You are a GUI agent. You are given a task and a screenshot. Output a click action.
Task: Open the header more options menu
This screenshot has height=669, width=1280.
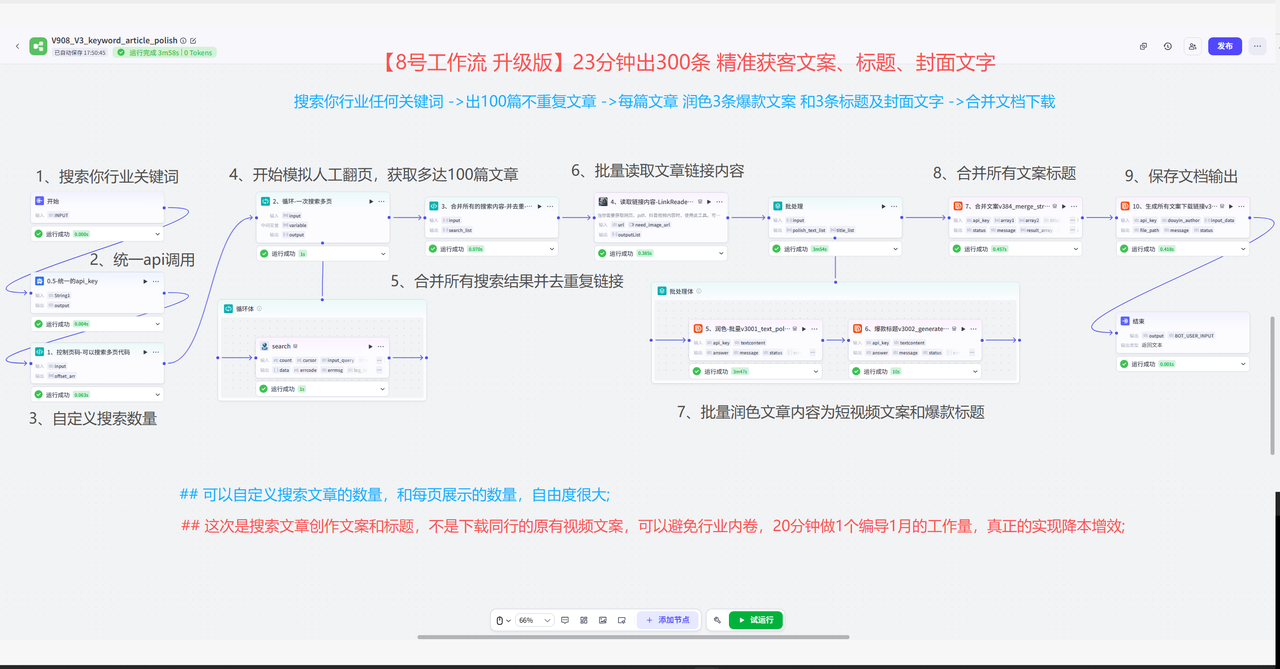1258,46
